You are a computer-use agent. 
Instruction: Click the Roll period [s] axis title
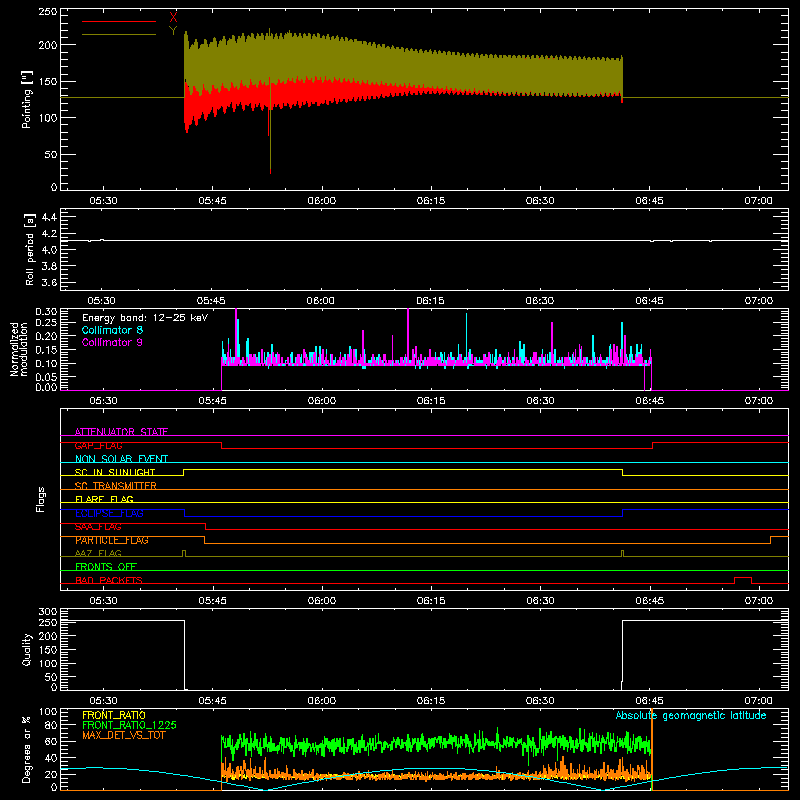29,249
